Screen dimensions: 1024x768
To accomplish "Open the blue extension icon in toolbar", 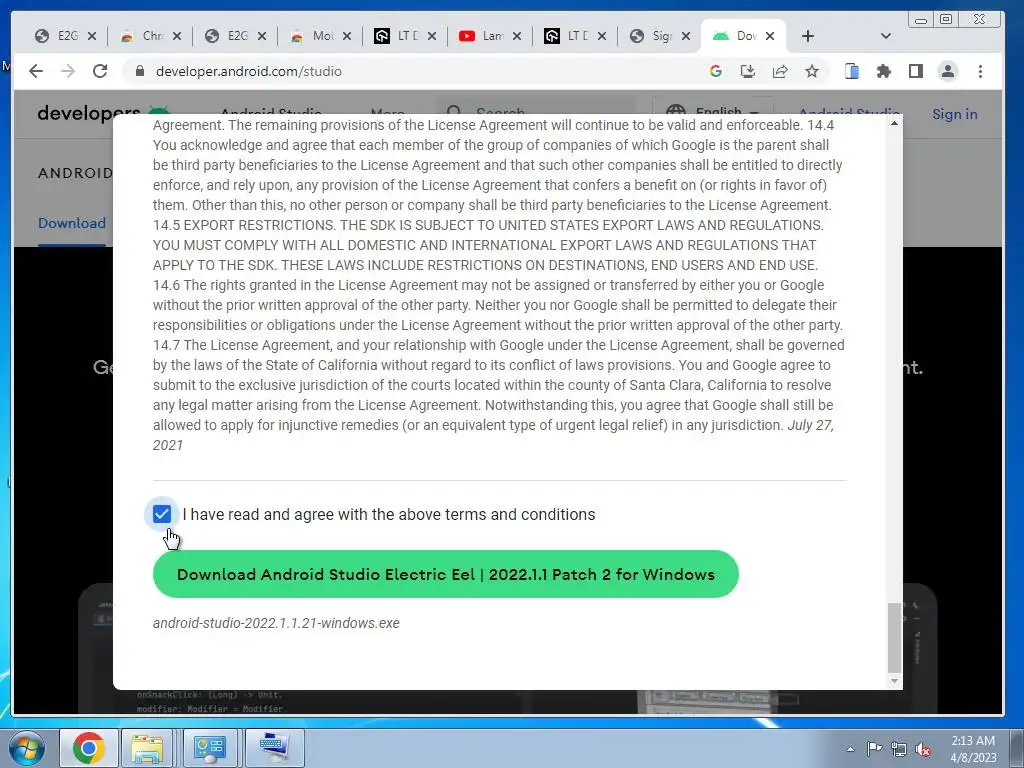I will click(852, 71).
